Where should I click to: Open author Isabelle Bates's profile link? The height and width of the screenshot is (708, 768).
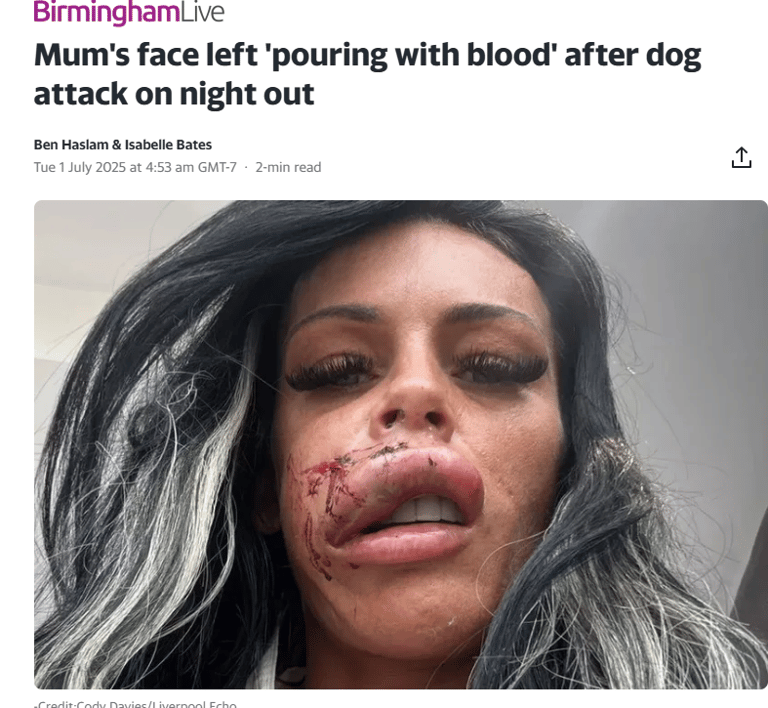(x=168, y=145)
